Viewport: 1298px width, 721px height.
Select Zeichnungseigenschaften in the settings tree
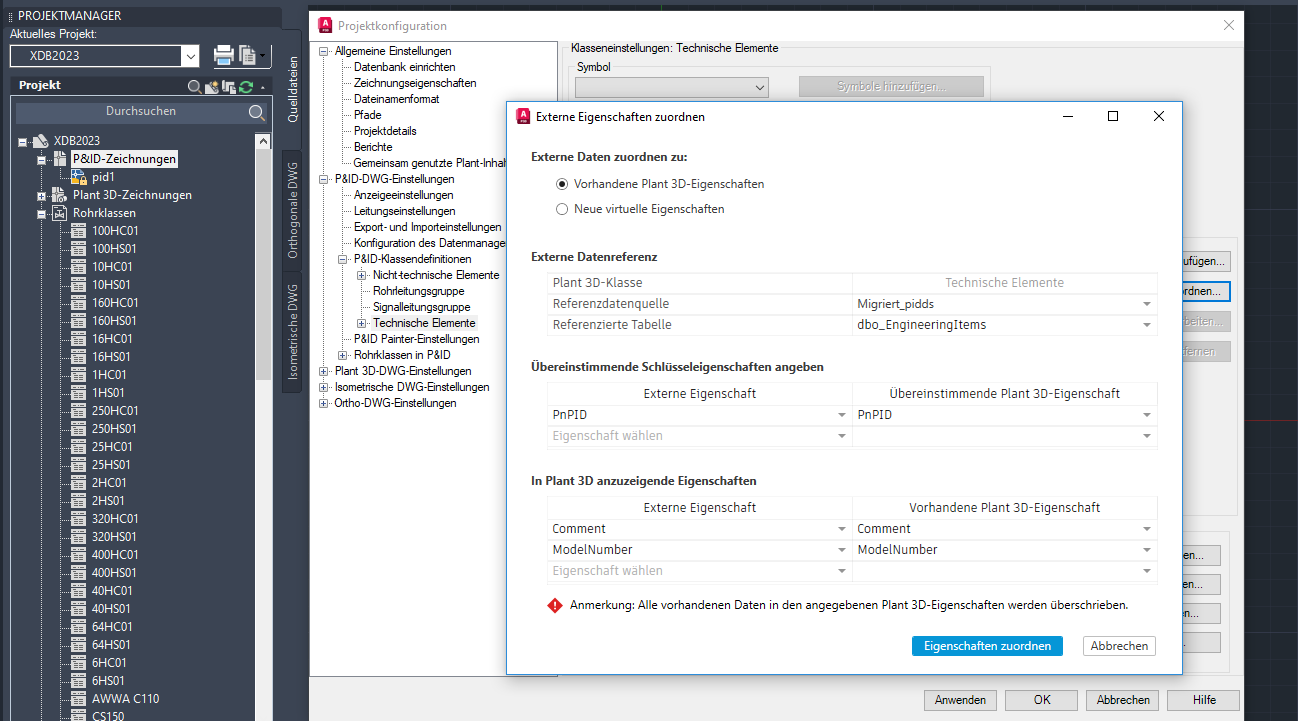click(415, 83)
